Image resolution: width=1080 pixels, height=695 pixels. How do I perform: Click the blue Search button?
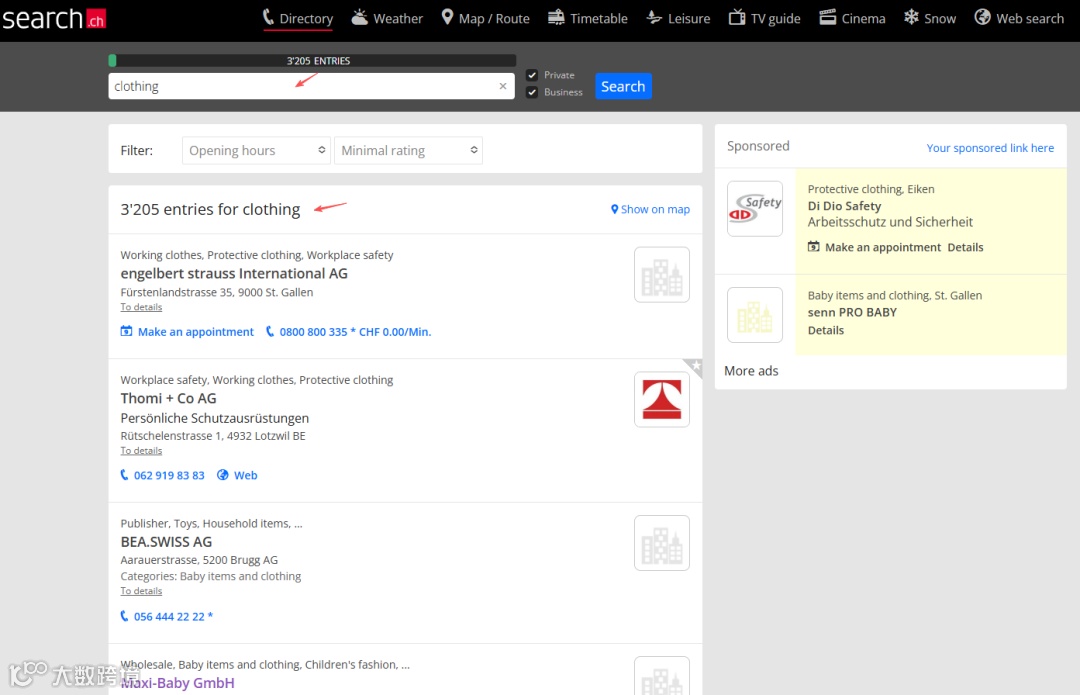[623, 86]
